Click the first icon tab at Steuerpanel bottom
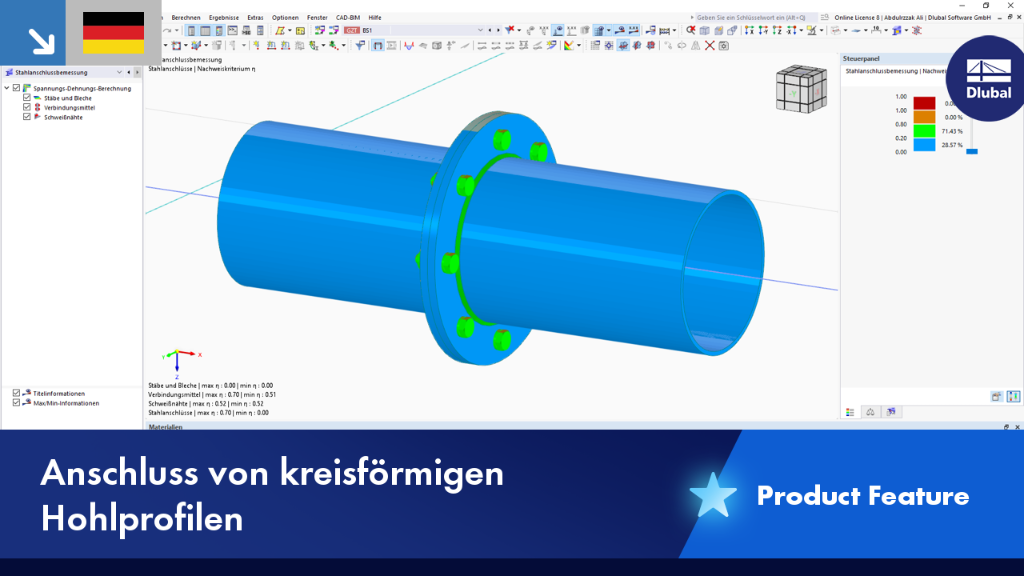 (x=850, y=412)
